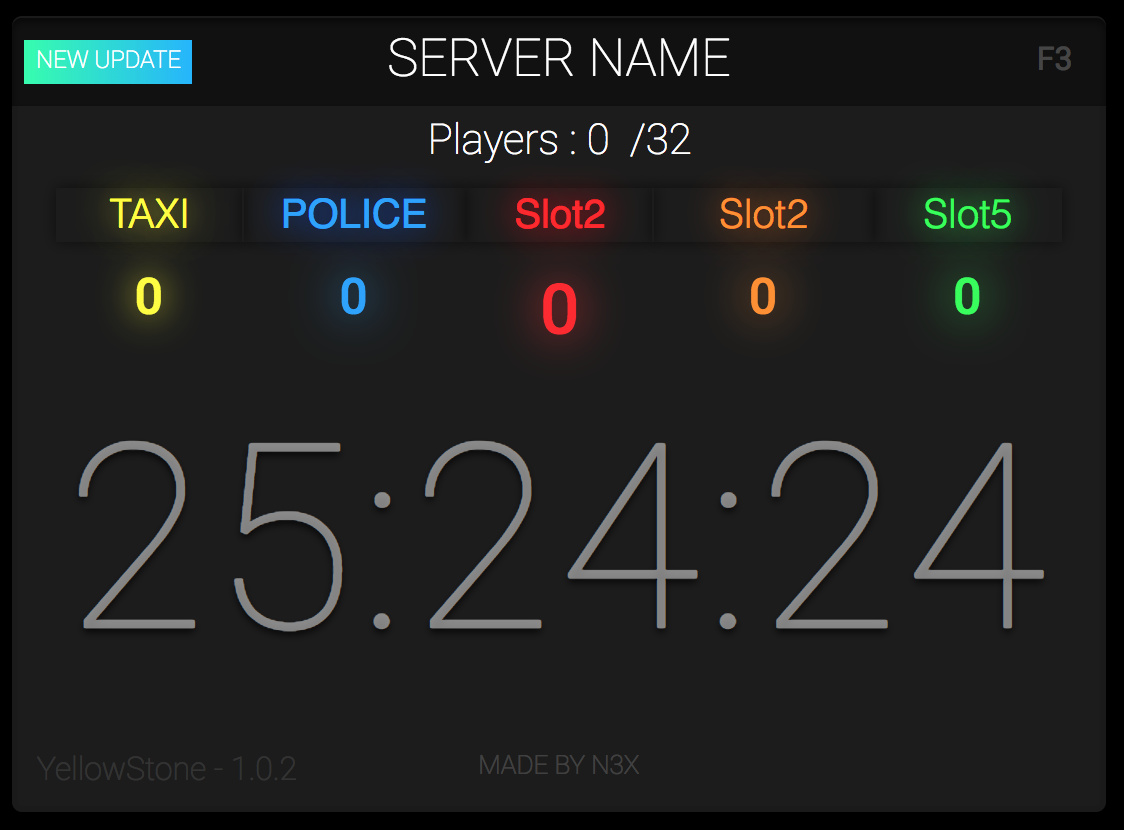Click the /32 max players value
The height and width of the screenshot is (830, 1124).
pos(660,140)
